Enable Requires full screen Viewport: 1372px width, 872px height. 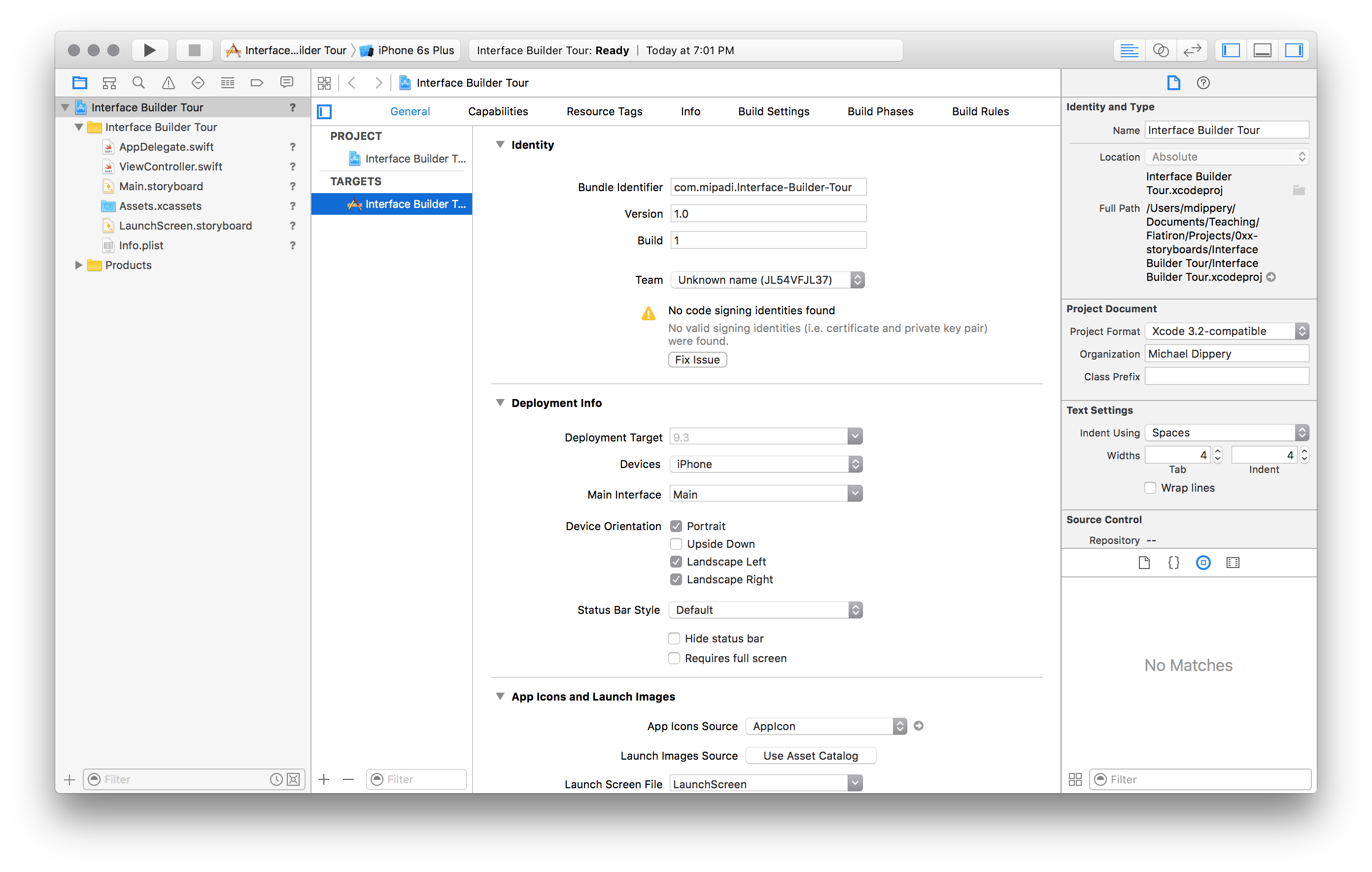click(x=675, y=658)
